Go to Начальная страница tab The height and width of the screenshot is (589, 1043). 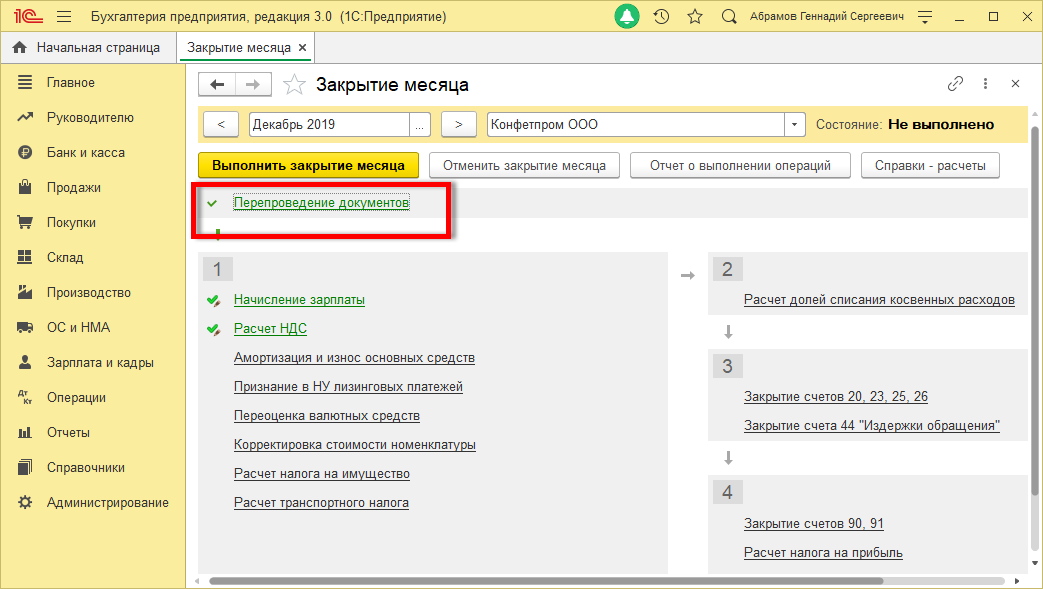pos(86,48)
